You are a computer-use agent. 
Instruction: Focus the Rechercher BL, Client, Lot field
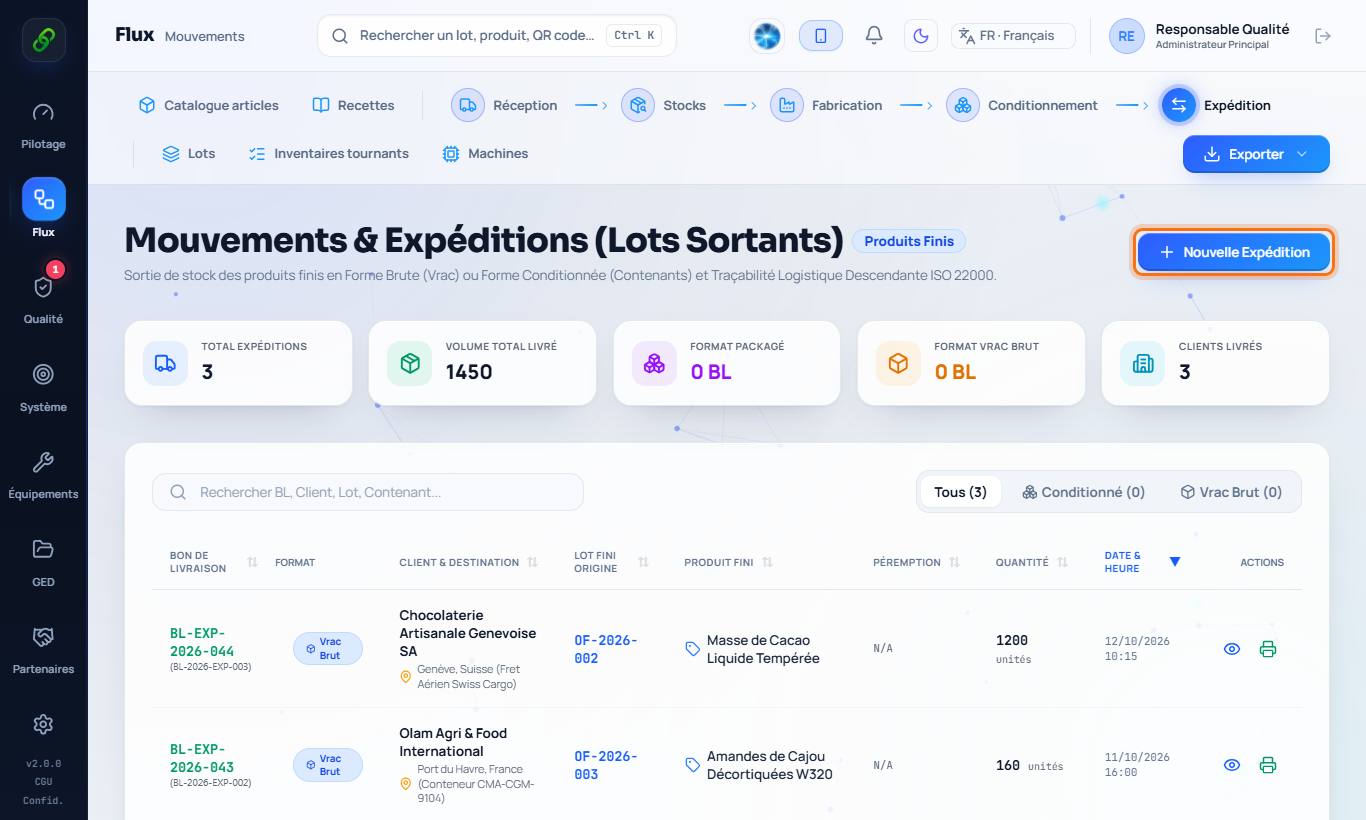[x=368, y=492]
